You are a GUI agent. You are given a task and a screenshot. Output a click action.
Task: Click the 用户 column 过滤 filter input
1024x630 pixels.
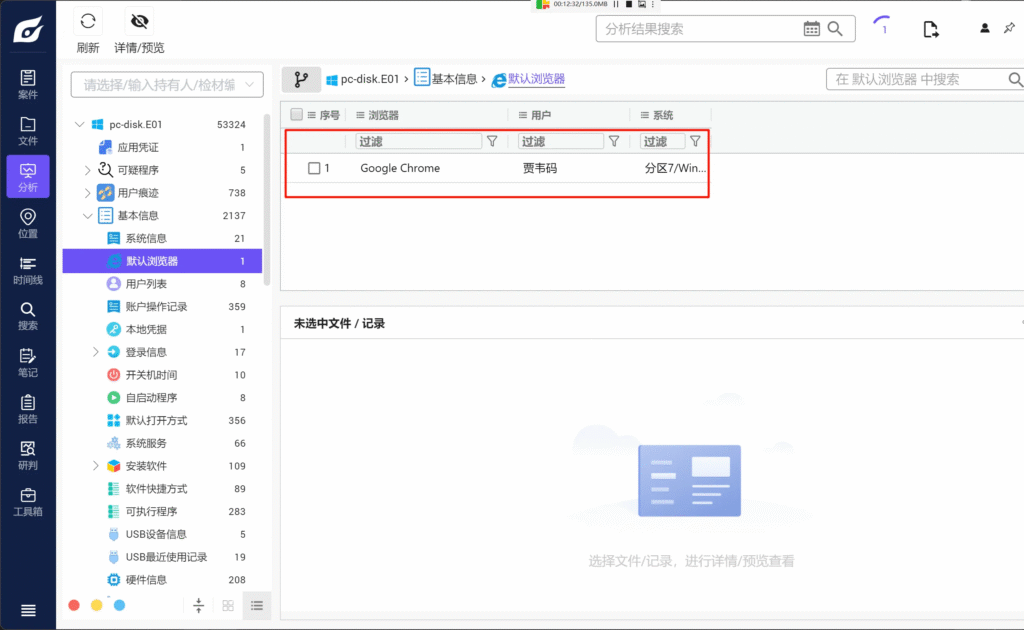coord(560,141)
